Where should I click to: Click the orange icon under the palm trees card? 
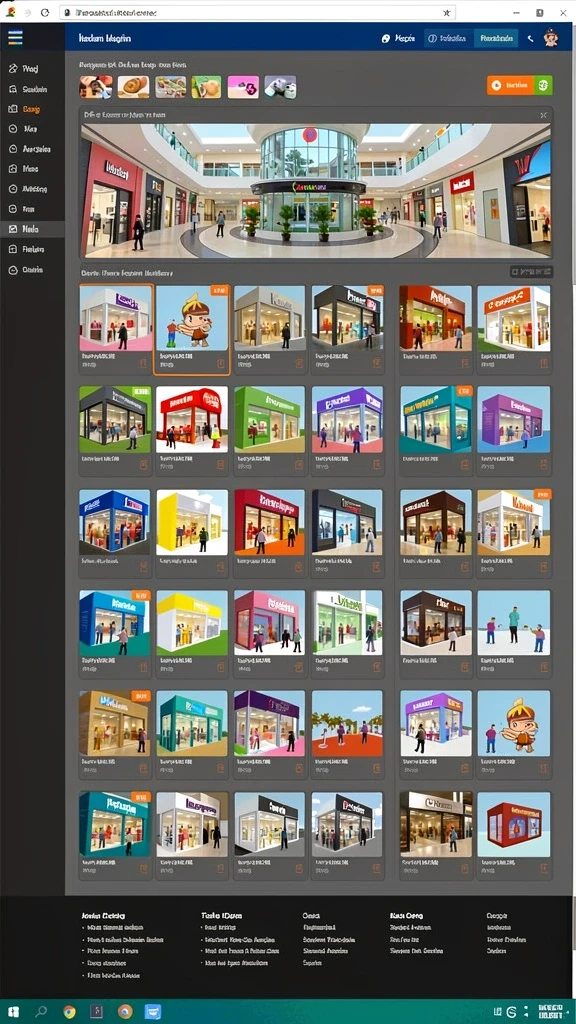point(376,767)
